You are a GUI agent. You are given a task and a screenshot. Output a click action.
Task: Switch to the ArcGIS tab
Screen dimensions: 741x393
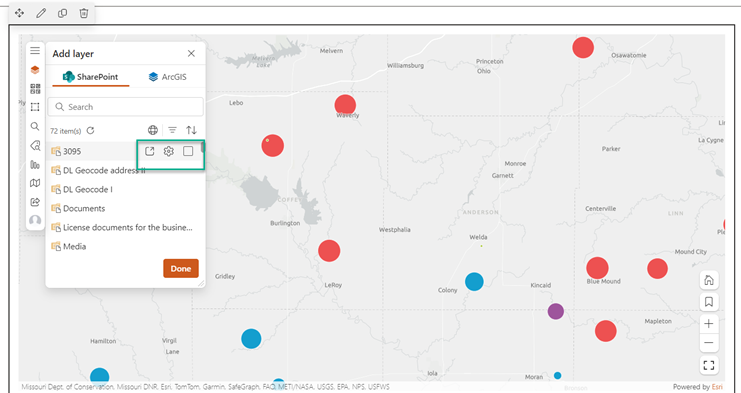pos(167,77)
